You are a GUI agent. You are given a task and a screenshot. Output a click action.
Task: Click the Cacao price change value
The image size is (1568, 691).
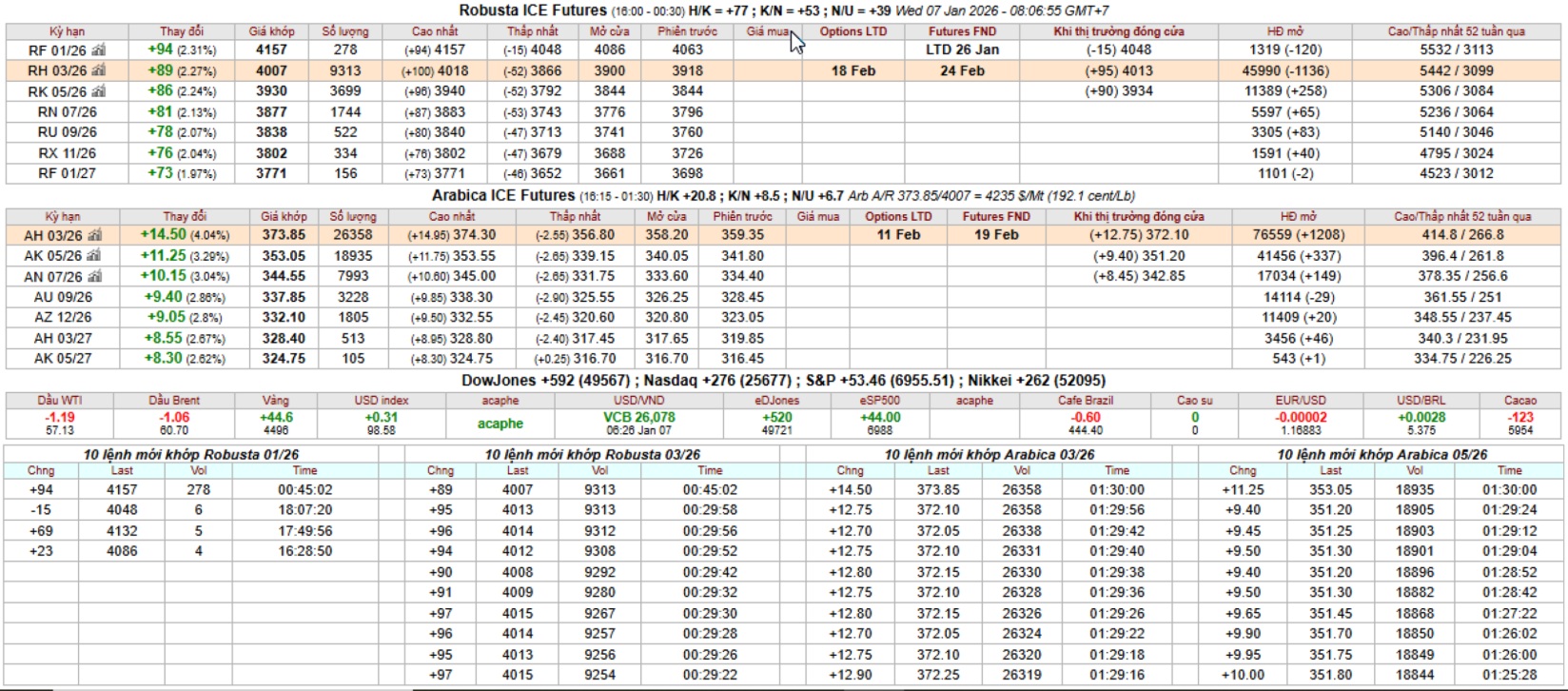coord(1520,418)
